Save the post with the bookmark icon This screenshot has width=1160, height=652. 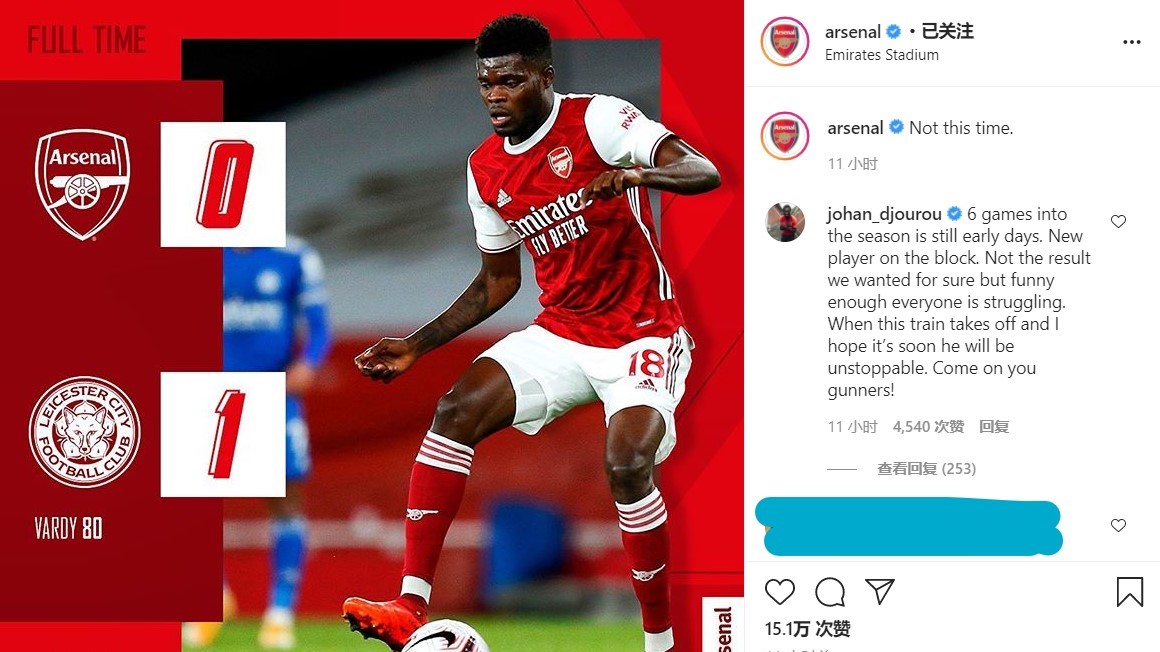tap(1130, 592)
